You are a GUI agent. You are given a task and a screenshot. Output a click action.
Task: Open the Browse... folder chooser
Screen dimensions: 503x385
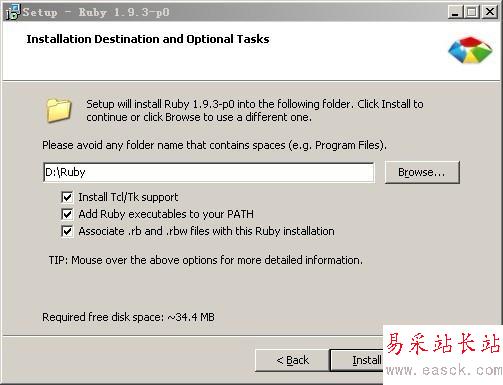click(x=422, y=172)
